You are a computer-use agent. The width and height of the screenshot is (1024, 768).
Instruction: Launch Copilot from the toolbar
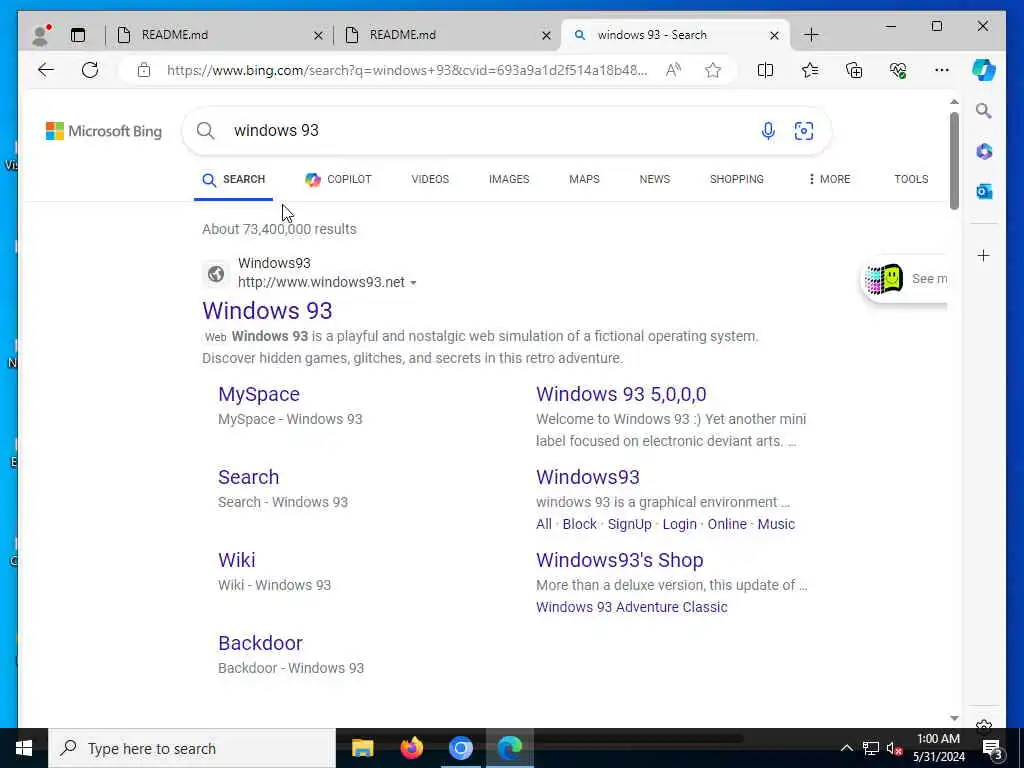pyautogui.click(x=984, y=70)
